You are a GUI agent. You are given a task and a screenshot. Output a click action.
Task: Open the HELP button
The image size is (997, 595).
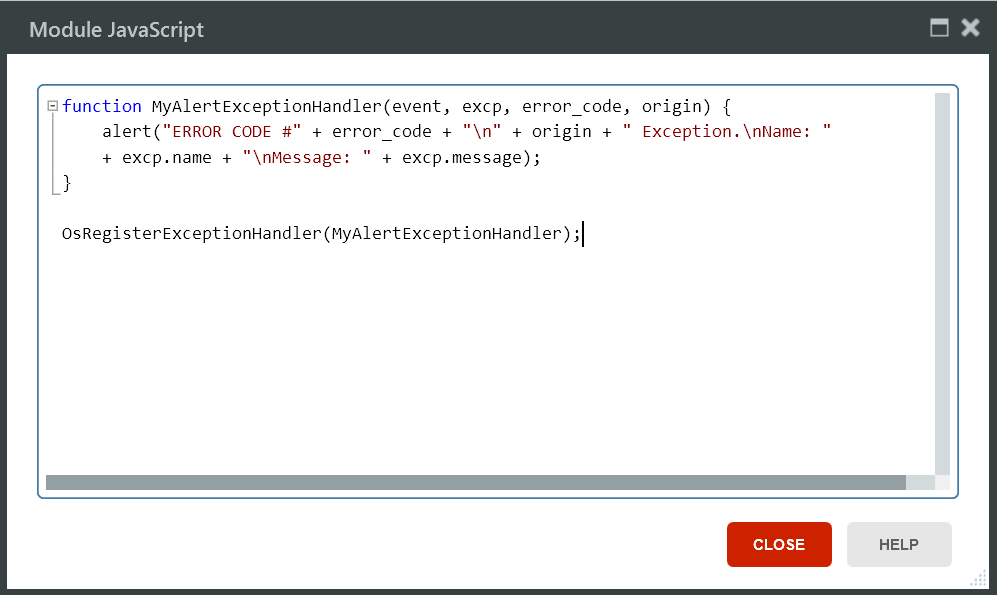tap(898, 545)
